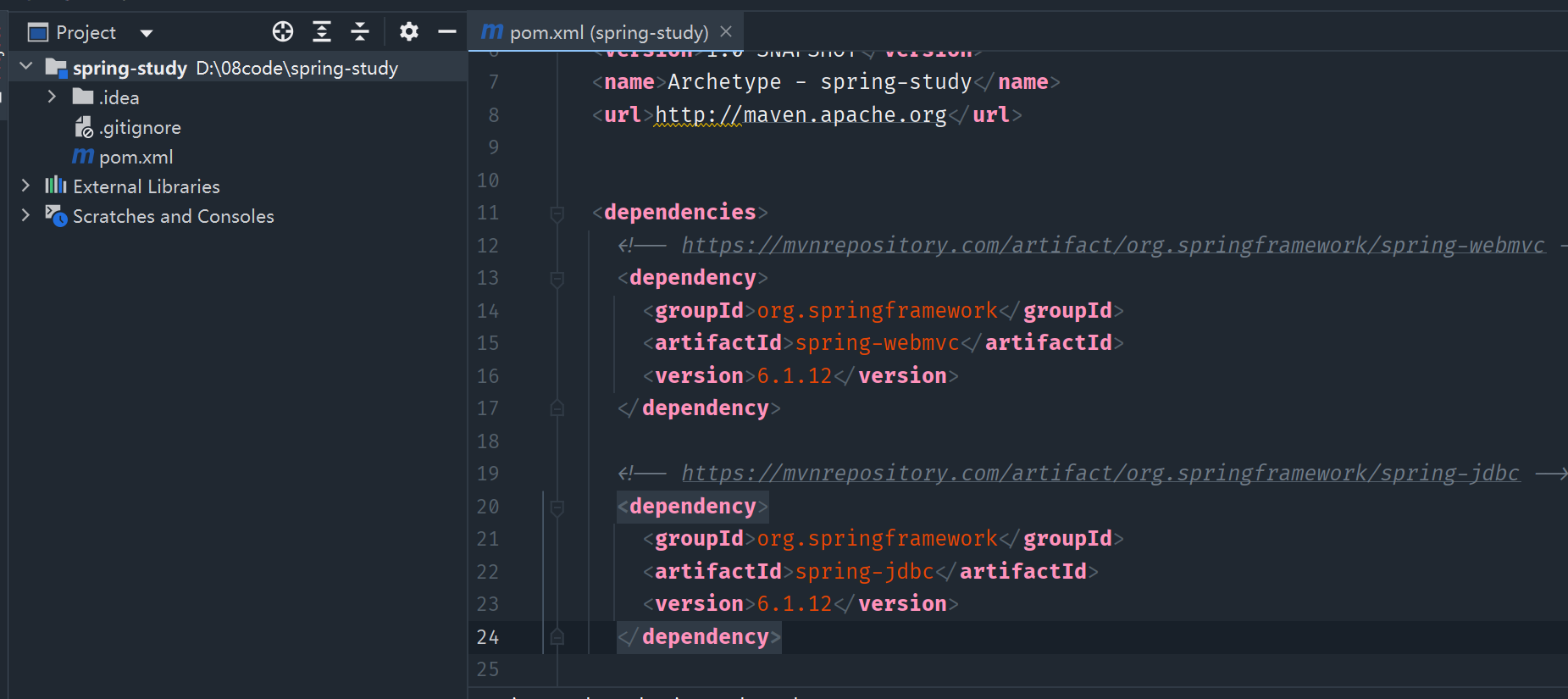Click fold end marker at line 17
The image size is (1568, 699).
click(557, 408)
